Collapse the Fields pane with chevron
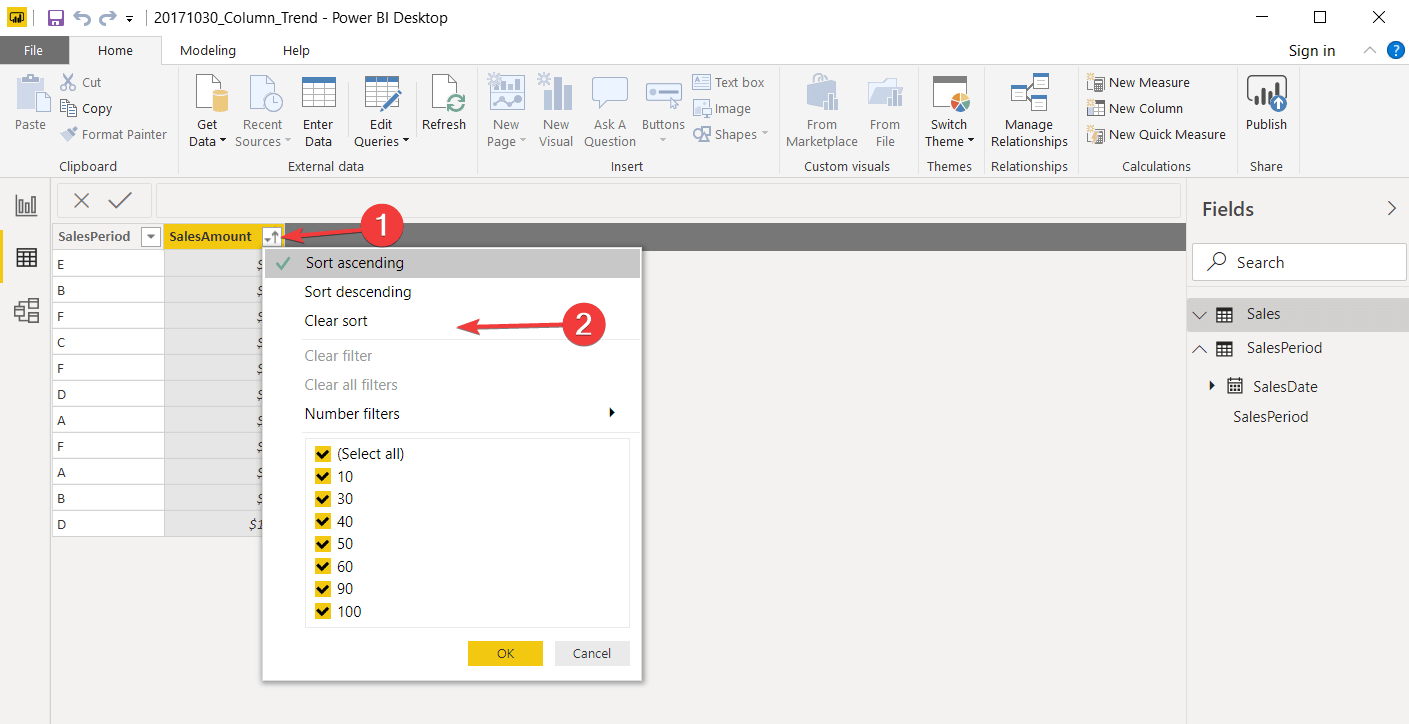 coord(1391,208)
